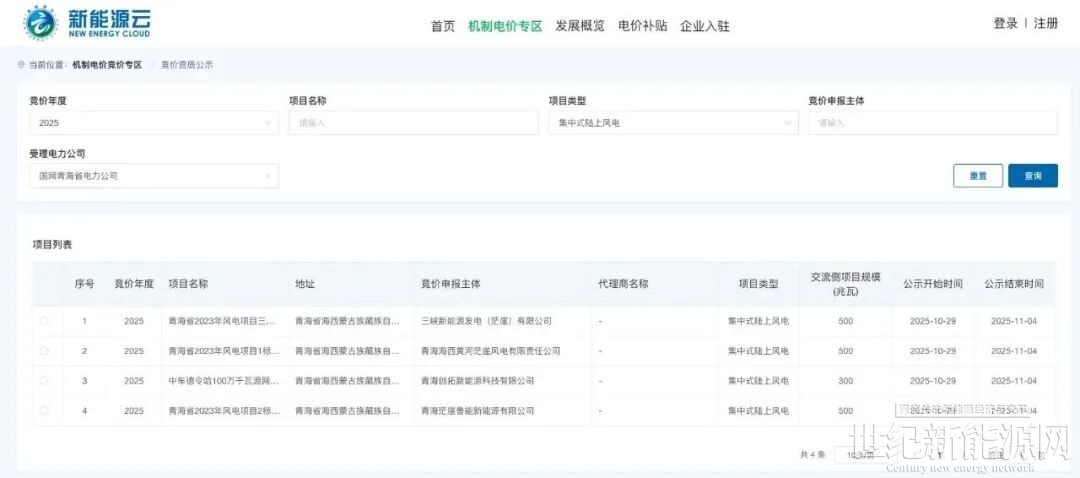
Task: Click the 新能源云 logo icon
Action: [x=41, y=22]
